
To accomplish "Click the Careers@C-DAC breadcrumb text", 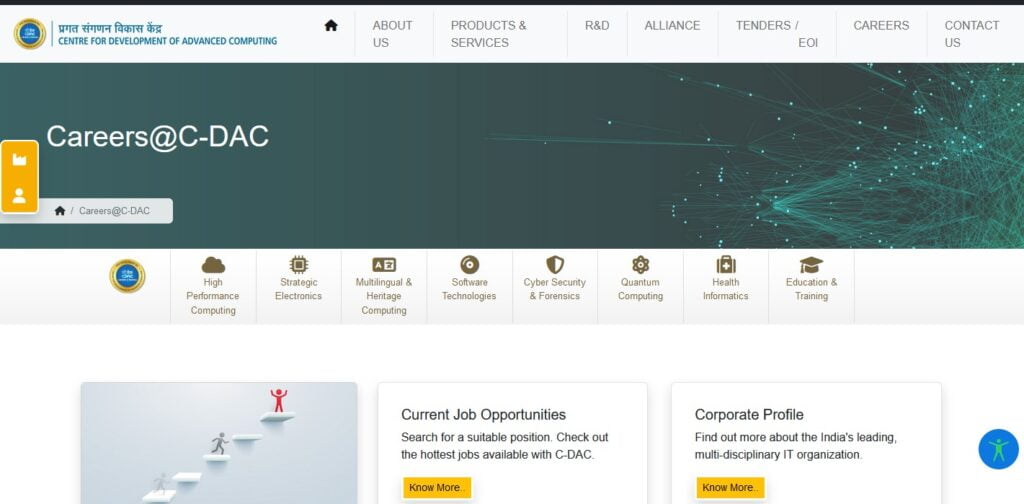I will pos(114,211).
